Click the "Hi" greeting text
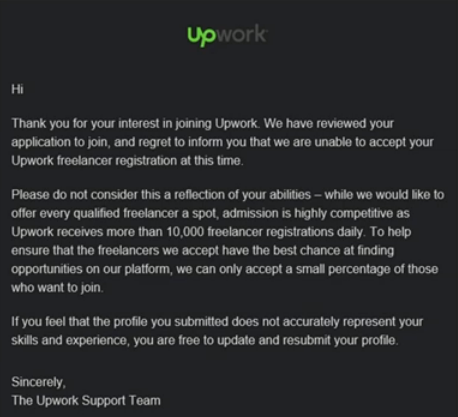The height and width of the screenshot is (417, 458). pos(17,89)
